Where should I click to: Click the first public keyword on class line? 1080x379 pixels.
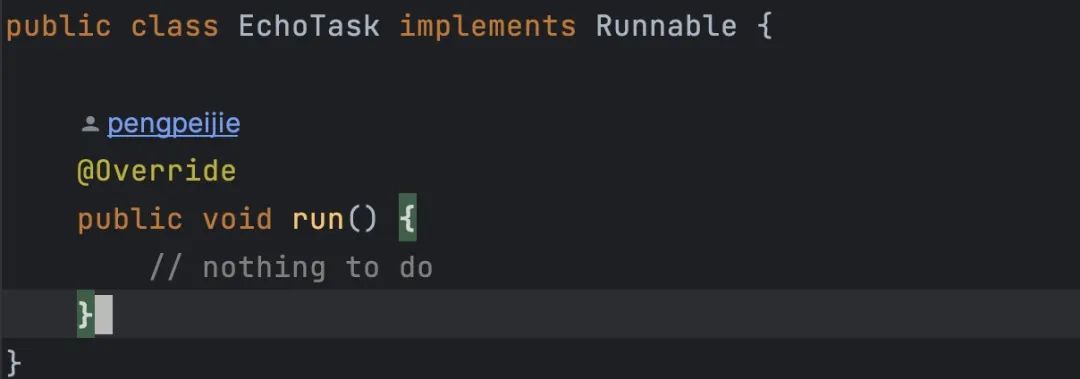pos(59,28)
